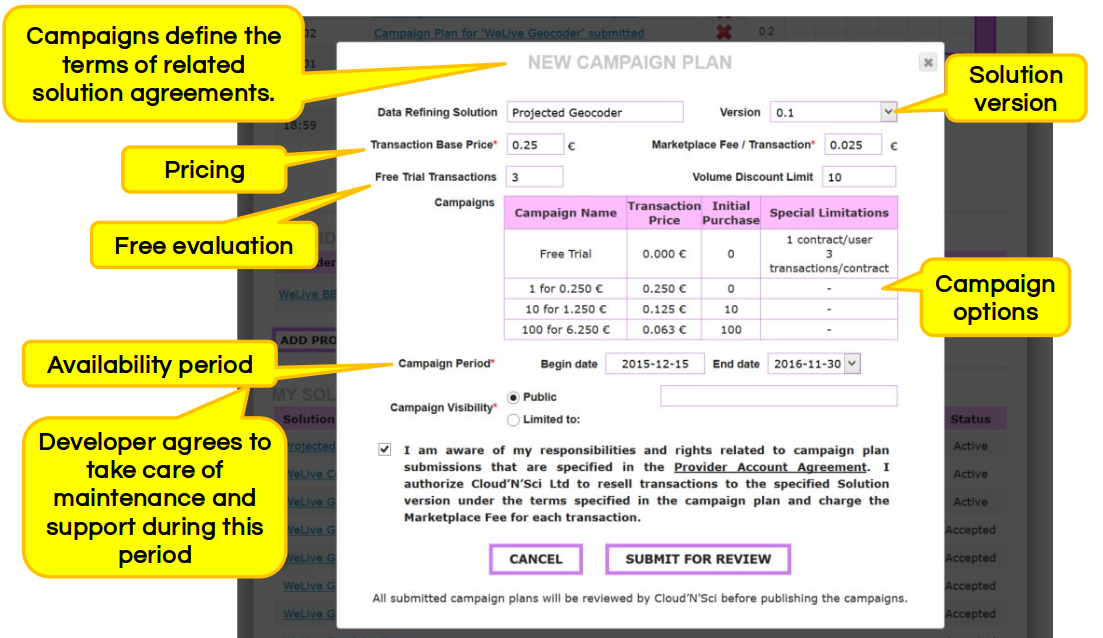
Task: Click the '100' initial purchase cell
Action: point(731,330)
